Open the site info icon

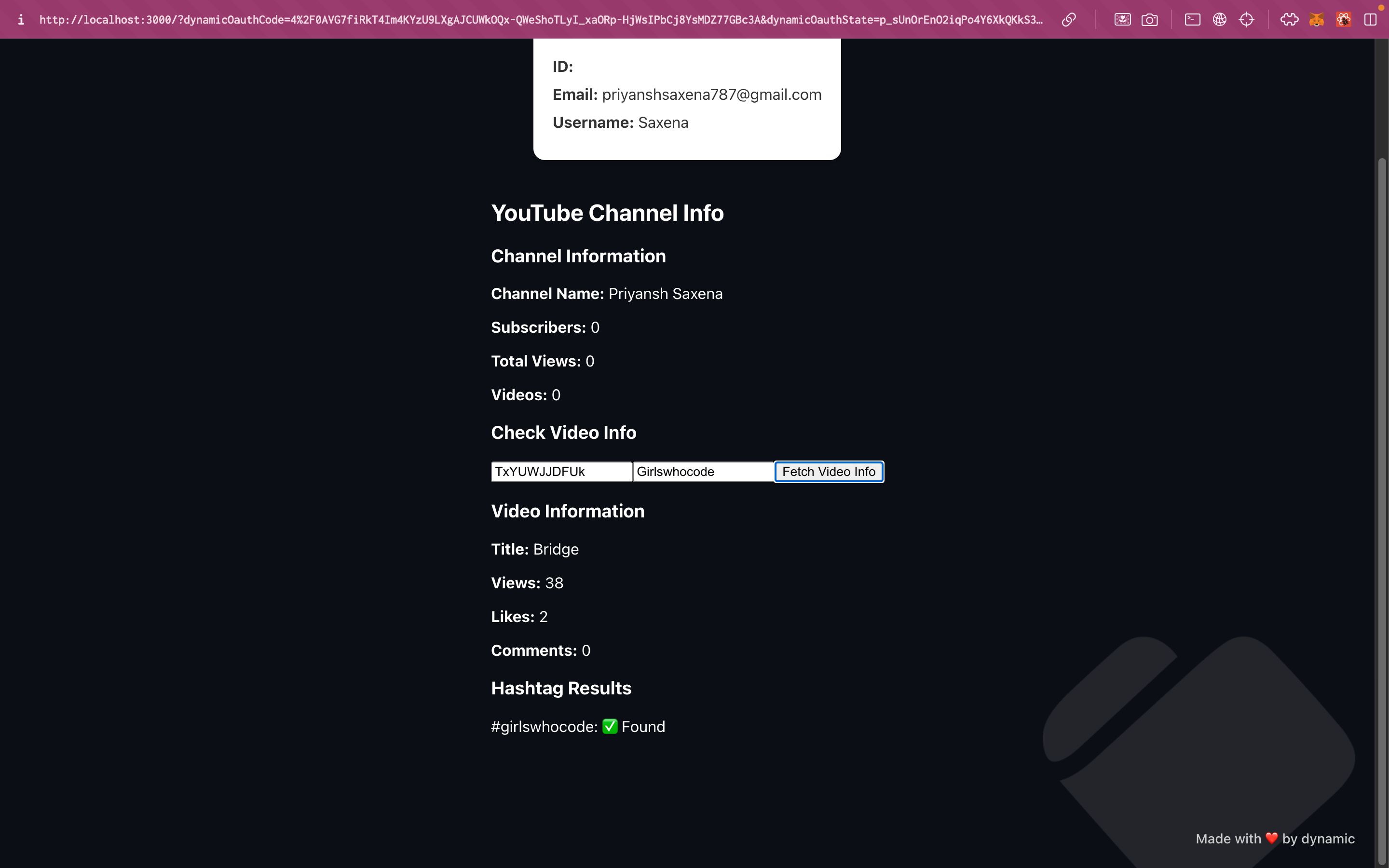tap(21, 19)
